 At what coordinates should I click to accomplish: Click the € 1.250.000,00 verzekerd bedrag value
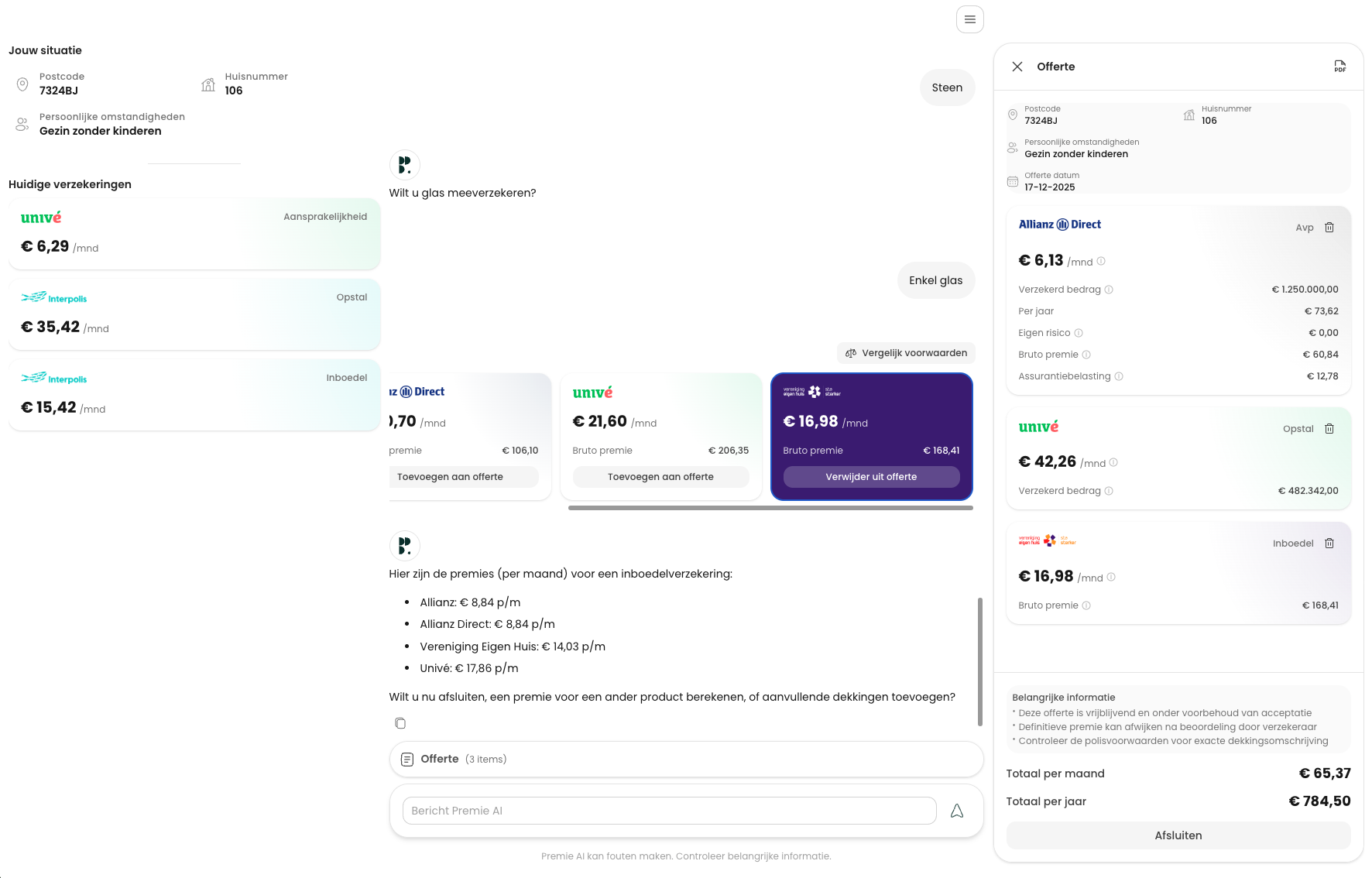(1305, 290)
